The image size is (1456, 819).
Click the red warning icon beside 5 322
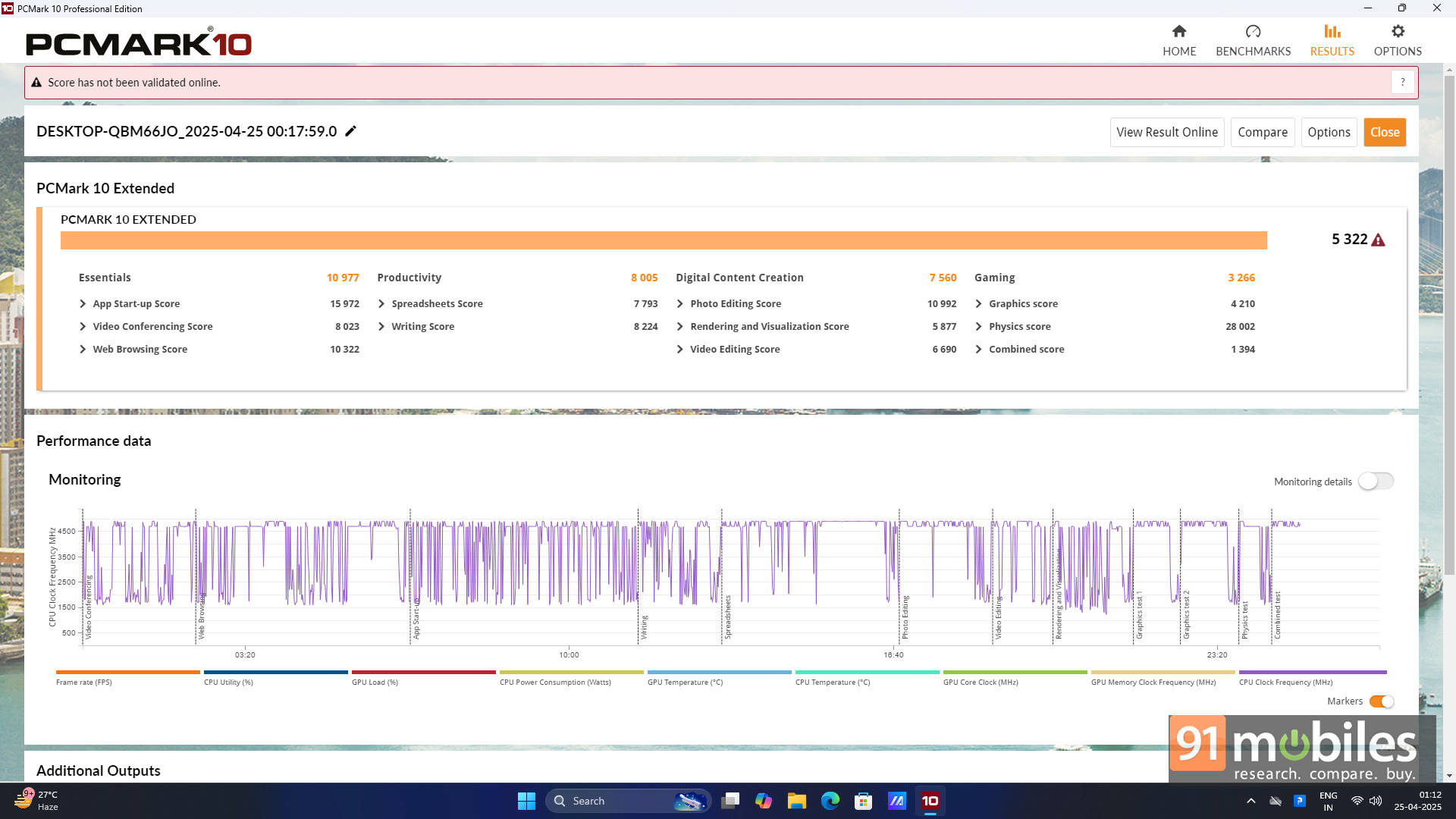pos(1378,240)
